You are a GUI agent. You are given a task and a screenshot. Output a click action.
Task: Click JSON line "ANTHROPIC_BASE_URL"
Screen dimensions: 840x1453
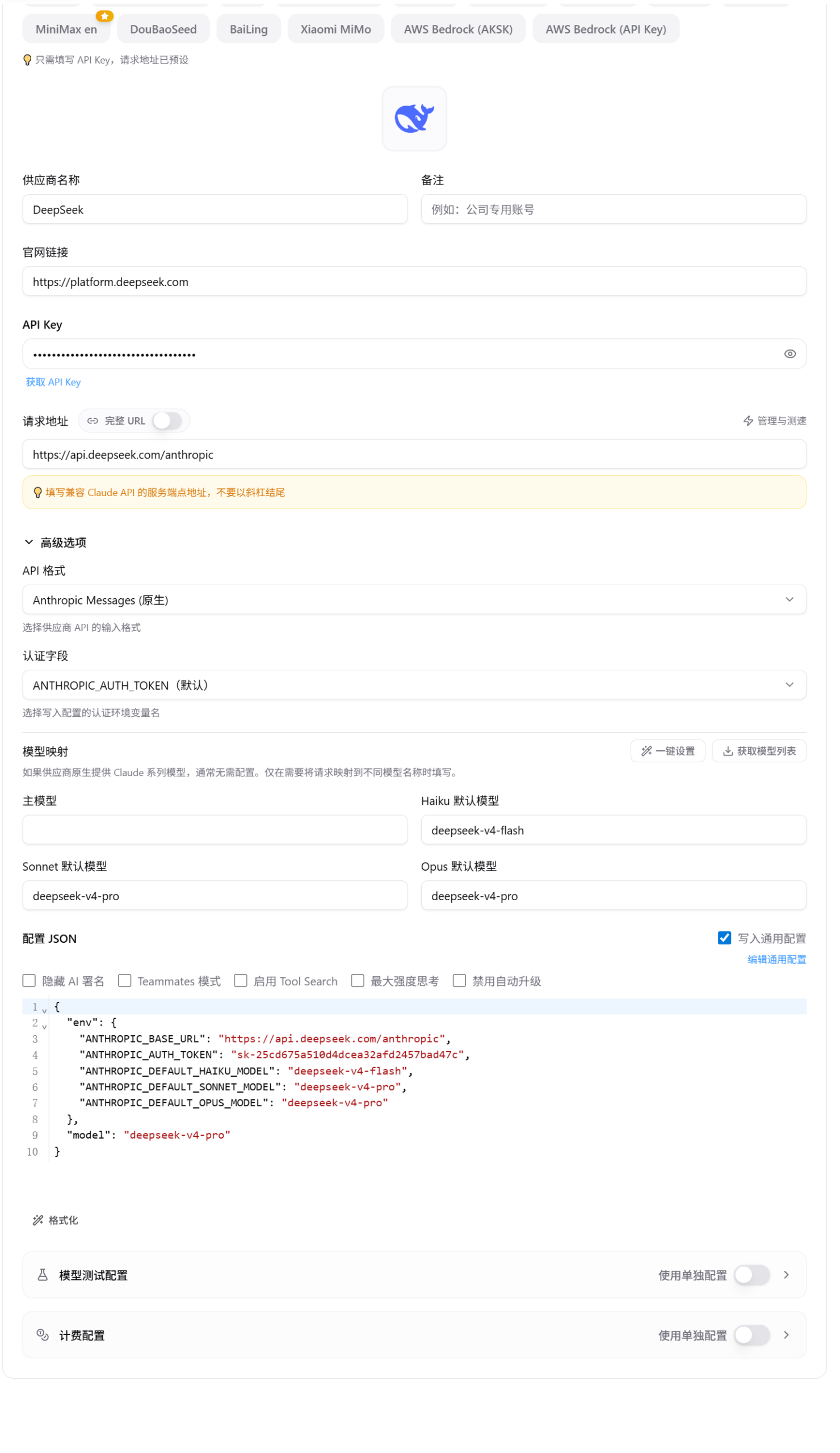click(265, 1039)
